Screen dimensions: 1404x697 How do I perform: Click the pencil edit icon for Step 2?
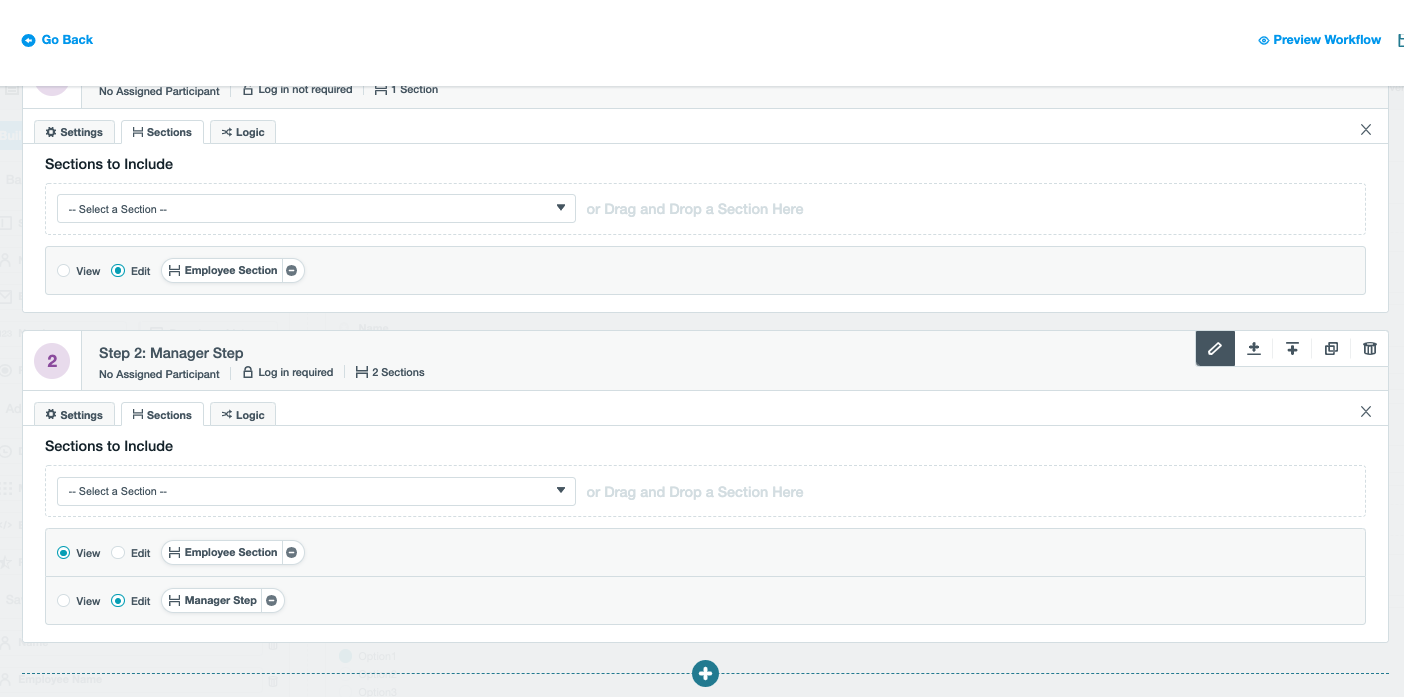click(x=1215, y=349)
